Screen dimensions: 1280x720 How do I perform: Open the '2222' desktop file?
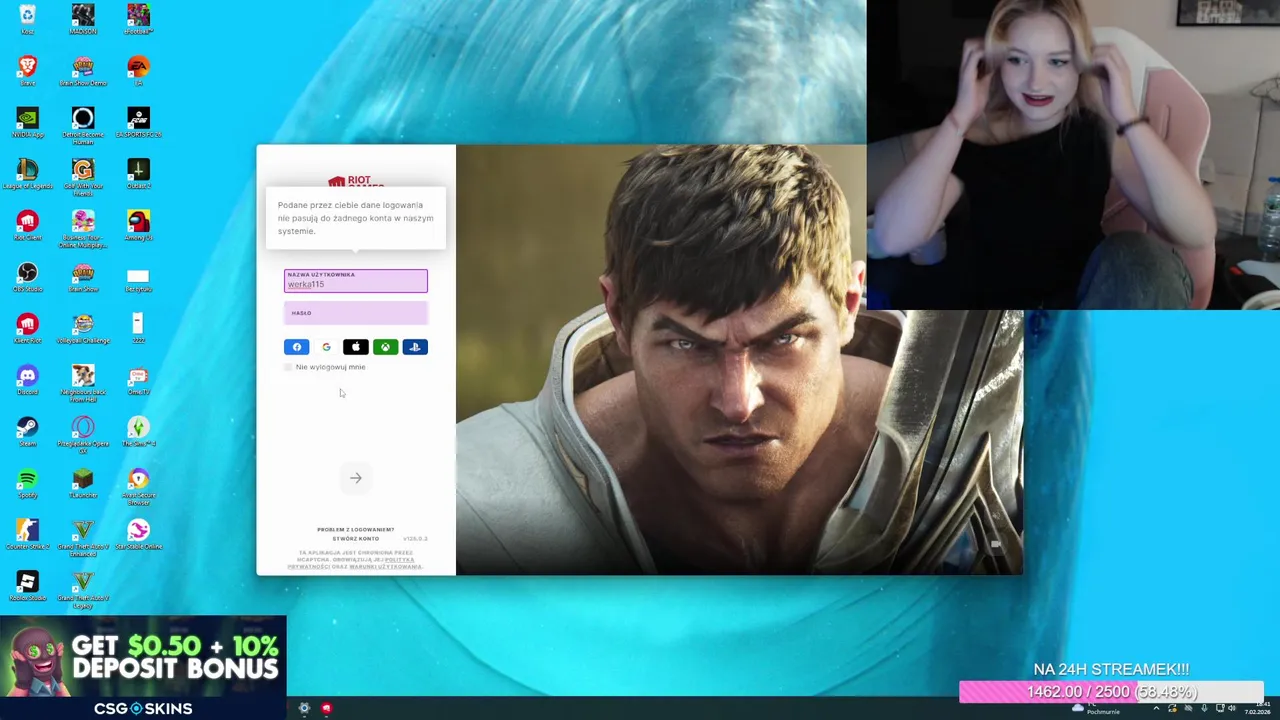pos(138,328)
